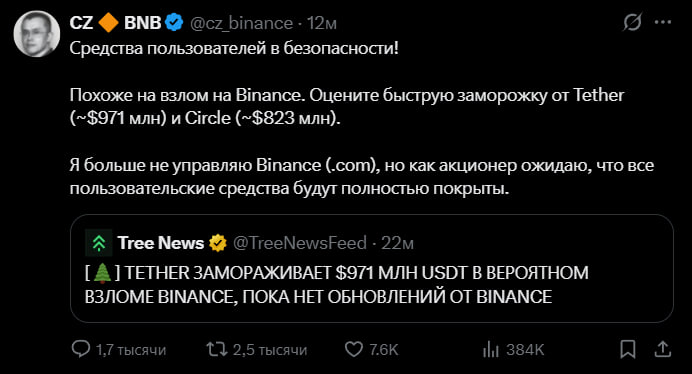Viewport: 692px width, 374px height.
Task: Click the Tree News logo avatar
Action: [98, 243]
